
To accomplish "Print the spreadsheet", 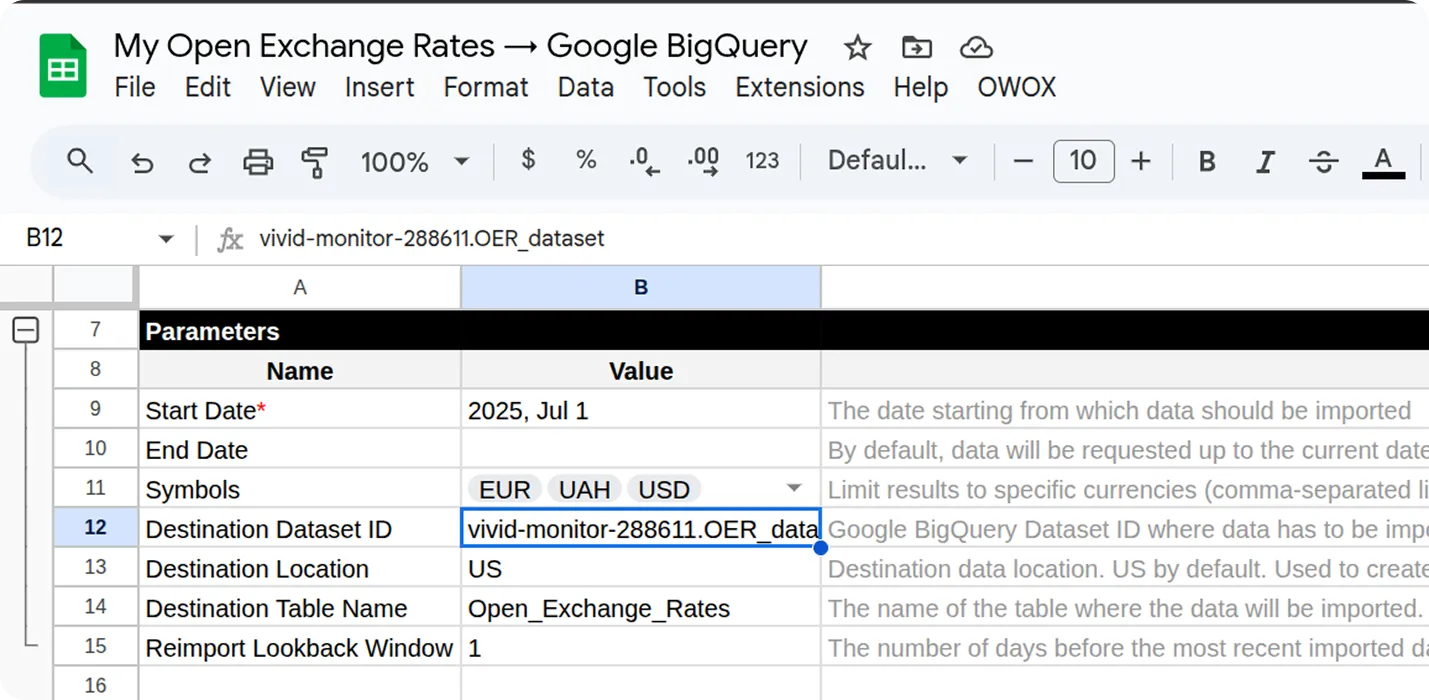I will (x=258, y=161).
